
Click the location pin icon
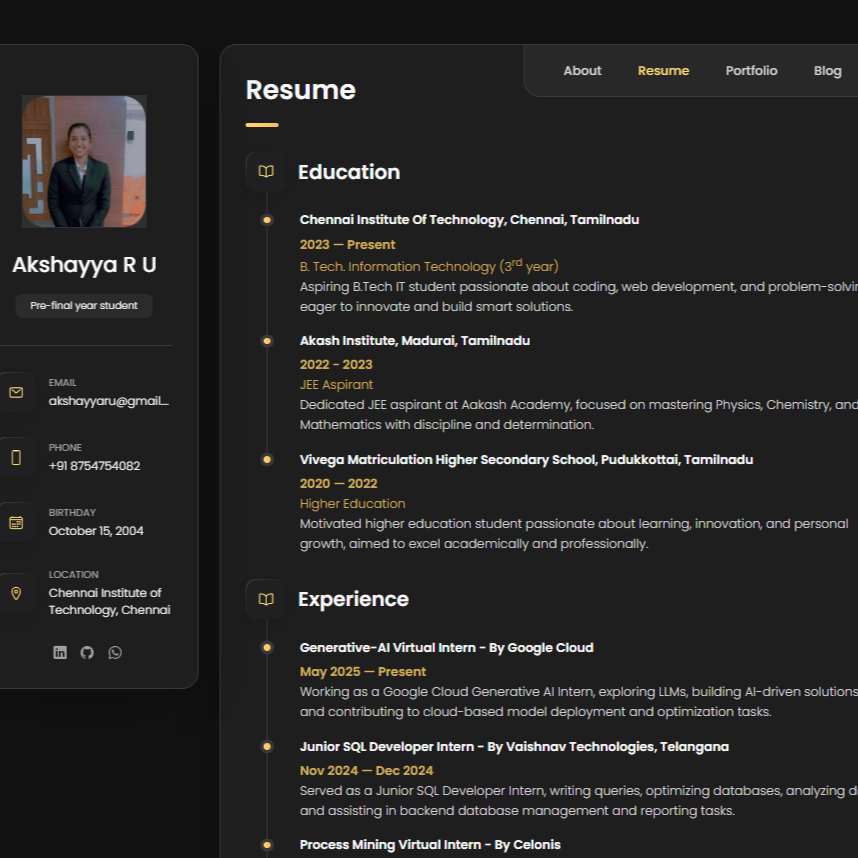16,593
